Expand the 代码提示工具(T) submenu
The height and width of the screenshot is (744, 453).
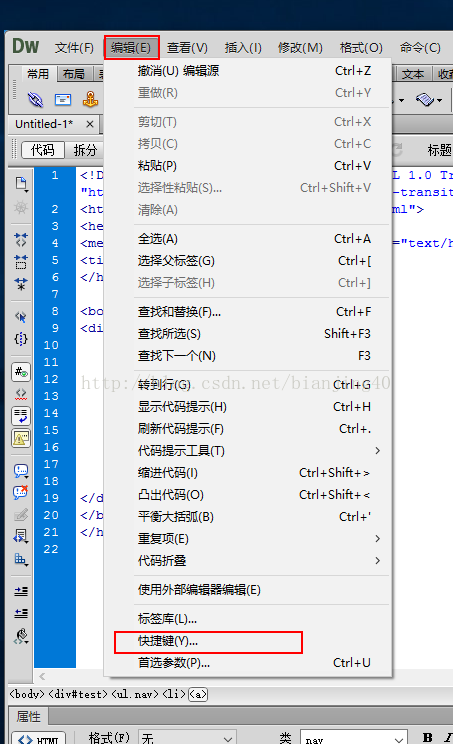248,450
